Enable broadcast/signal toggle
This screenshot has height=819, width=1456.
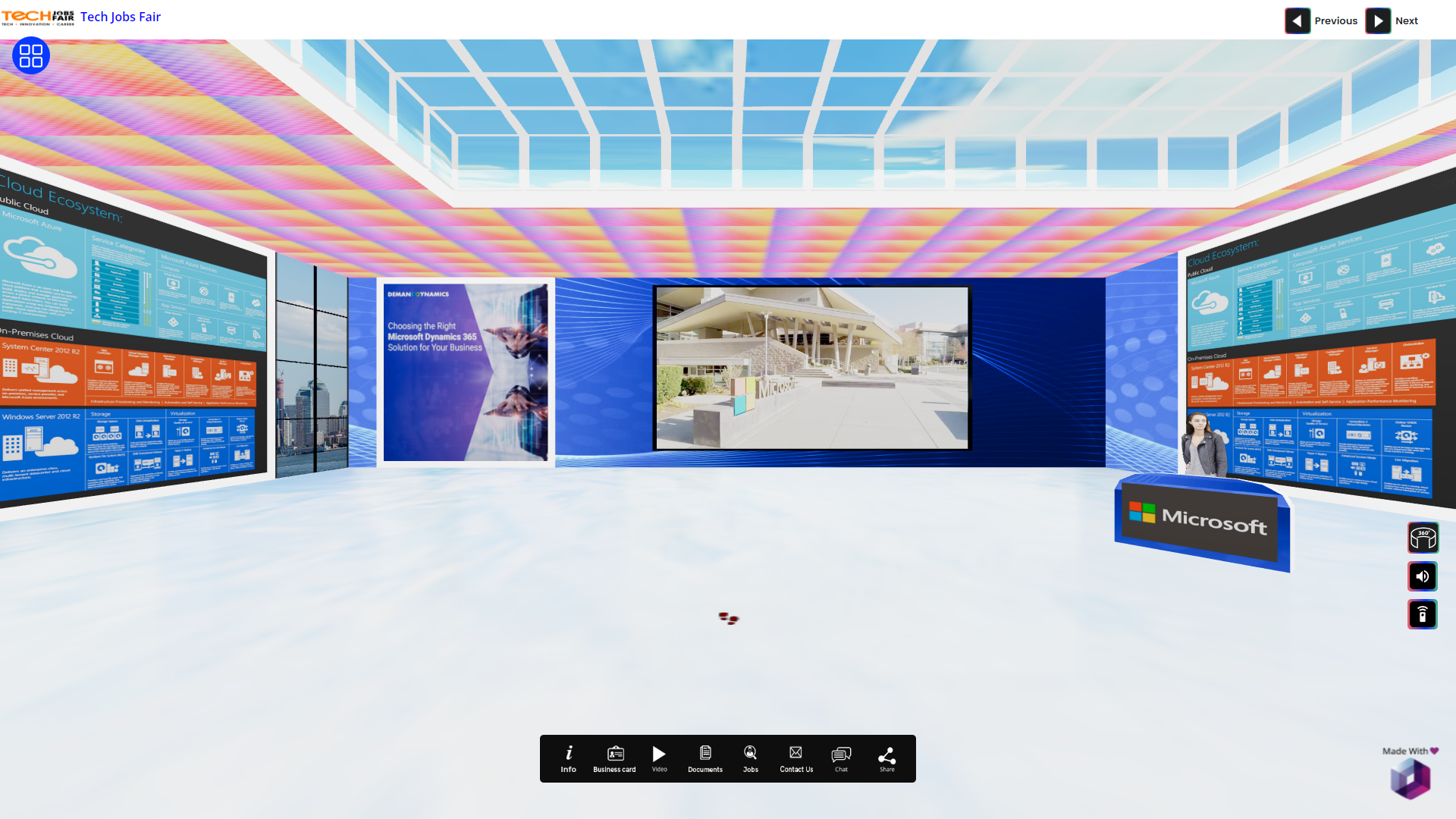click(1422, 614)
